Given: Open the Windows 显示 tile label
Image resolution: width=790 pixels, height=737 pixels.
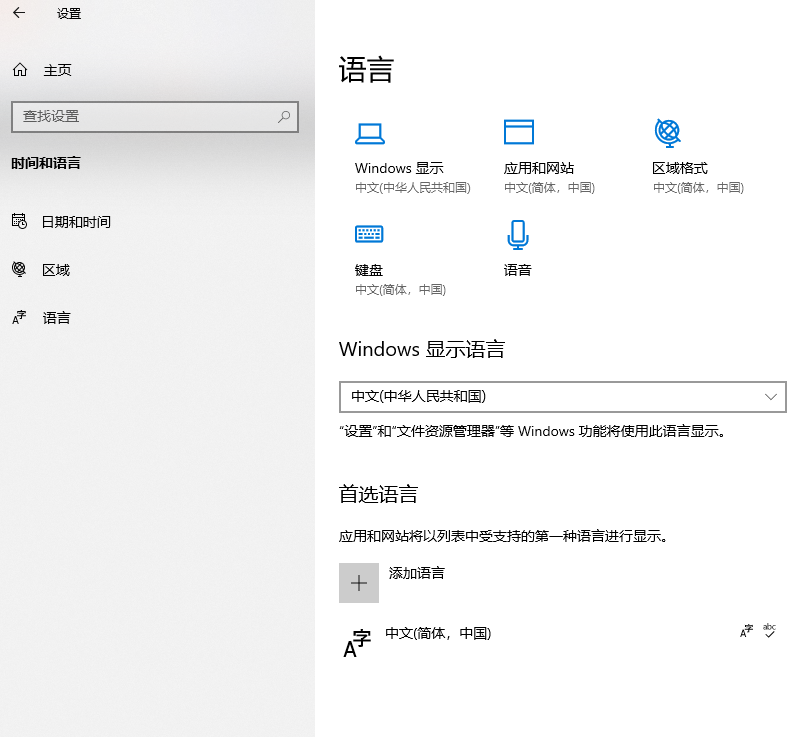Looking at the screenshot, I should coord(399,168).
